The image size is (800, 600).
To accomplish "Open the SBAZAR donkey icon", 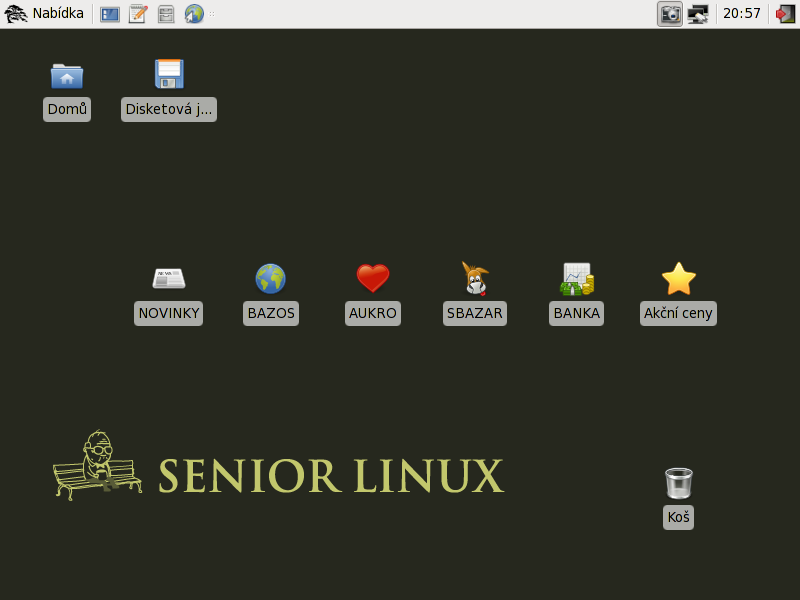I will 475,279.
